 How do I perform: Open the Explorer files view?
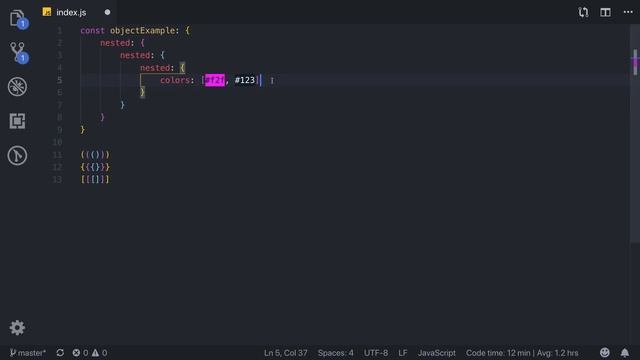pyautogui.click(x=18, y=18)
